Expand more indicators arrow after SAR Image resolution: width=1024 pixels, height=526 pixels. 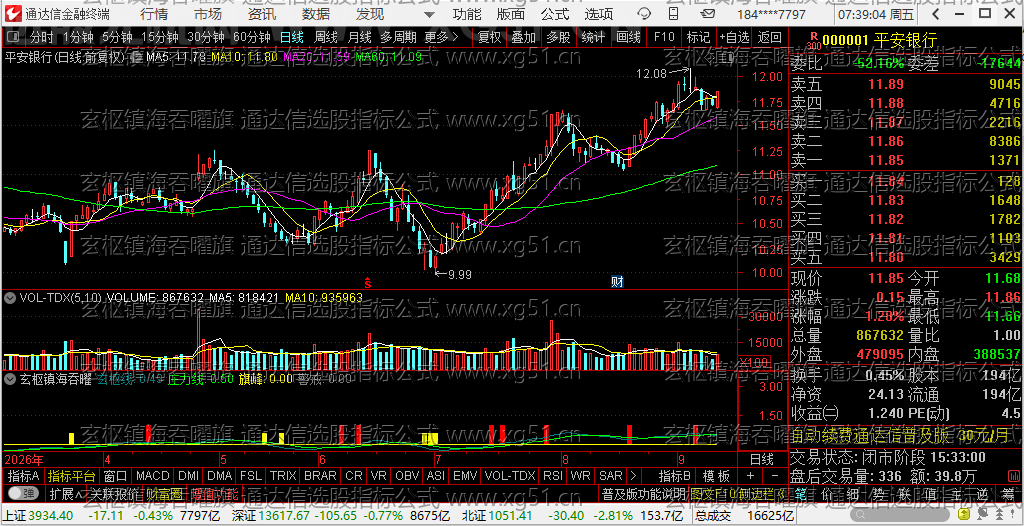point(633,476)
